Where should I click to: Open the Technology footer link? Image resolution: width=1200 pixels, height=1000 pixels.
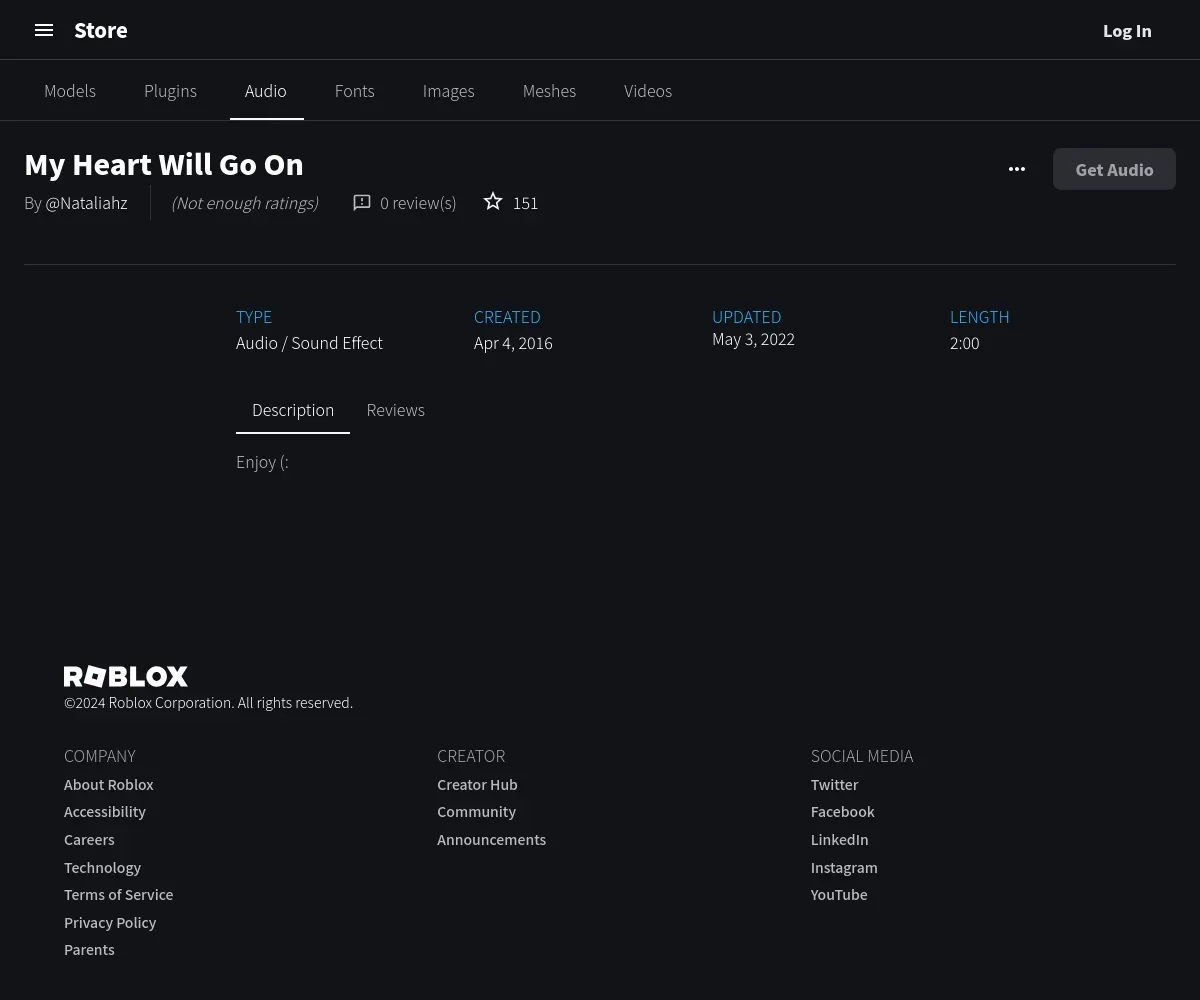coord(102,868)
